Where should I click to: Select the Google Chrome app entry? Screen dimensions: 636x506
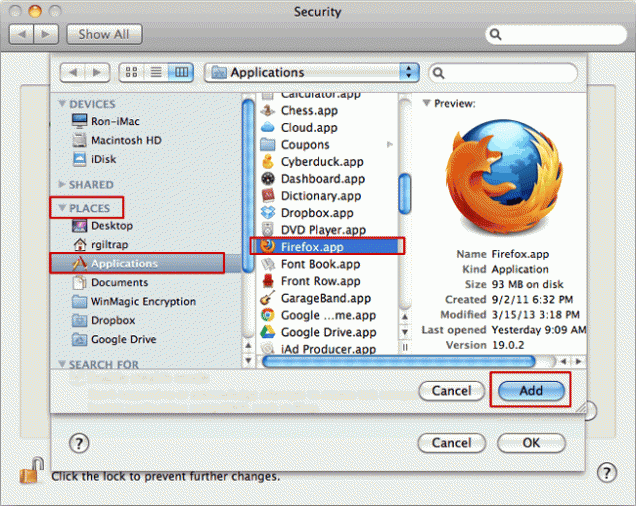(318, 315)
